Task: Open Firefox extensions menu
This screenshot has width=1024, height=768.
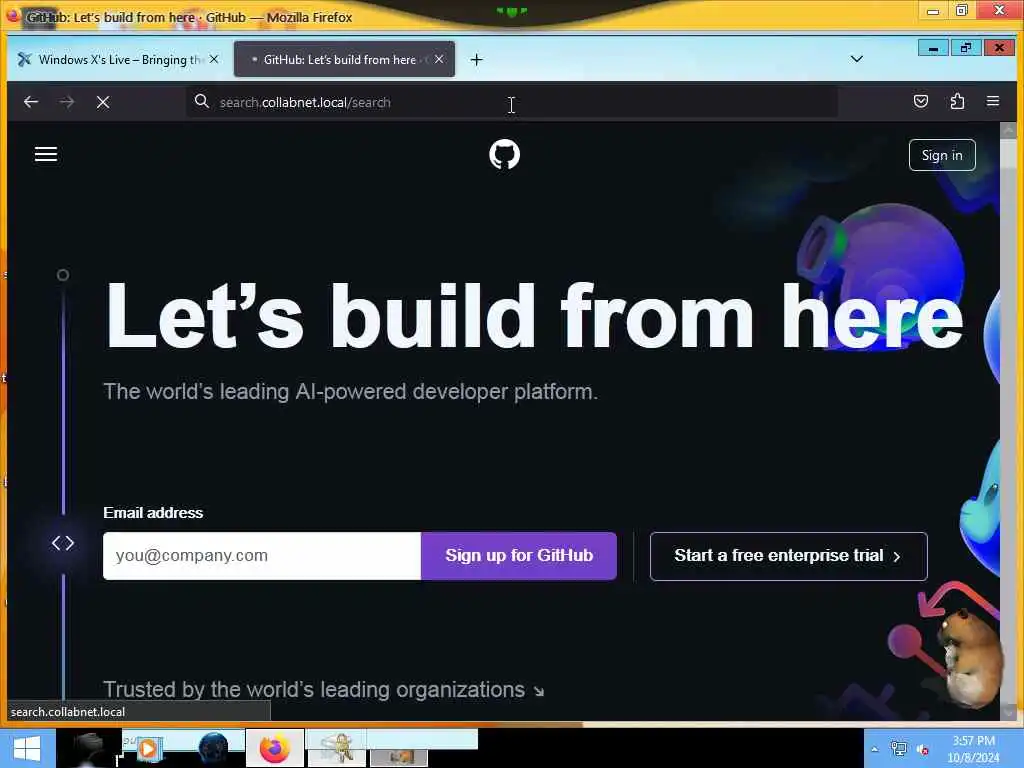Action: tap(957, 101)
